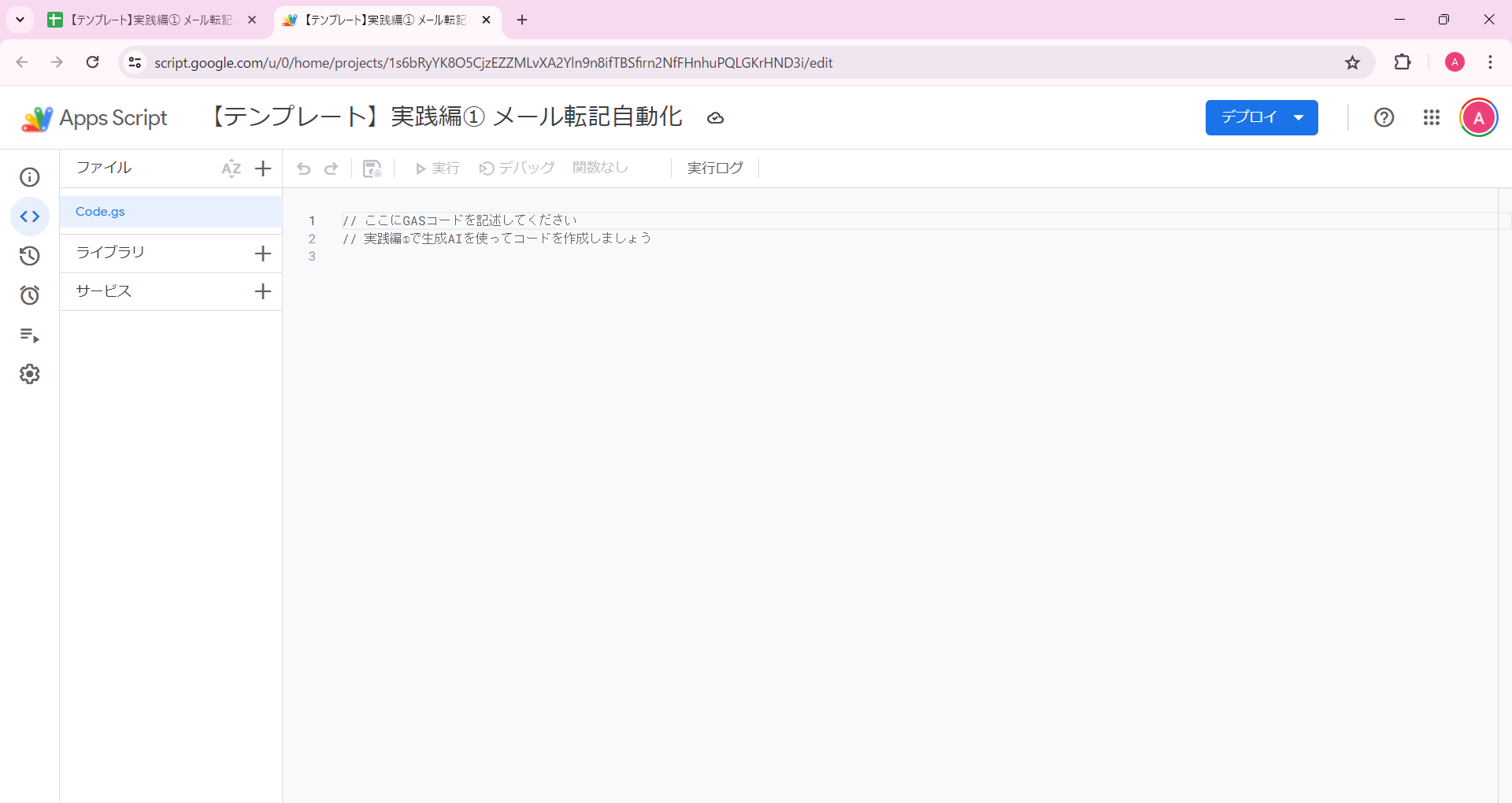This screenshot has height=803, width=1512.
Task: Save the project using the save icon
Action: coord(371,168)
